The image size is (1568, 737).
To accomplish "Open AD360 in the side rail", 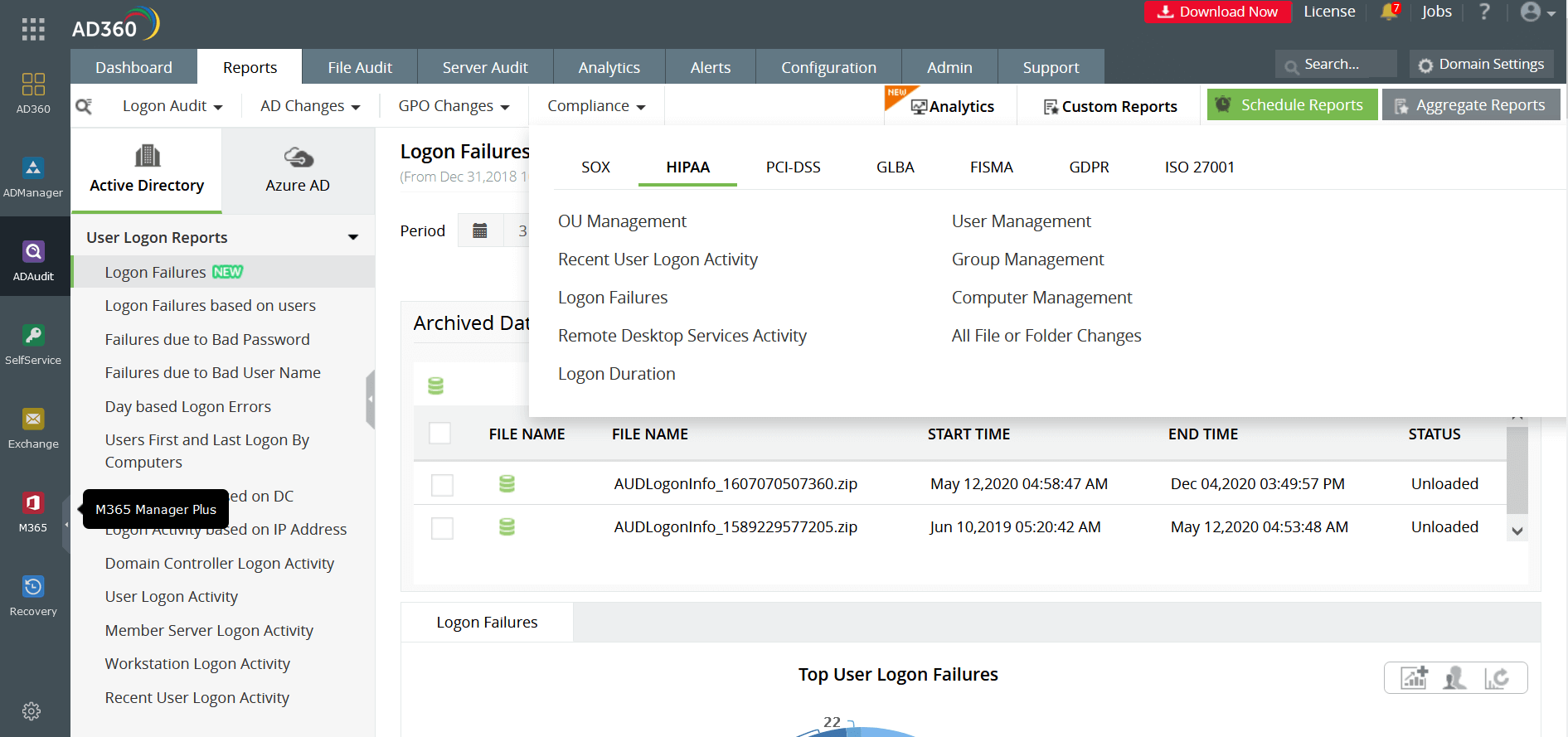I will click(33, 93).
